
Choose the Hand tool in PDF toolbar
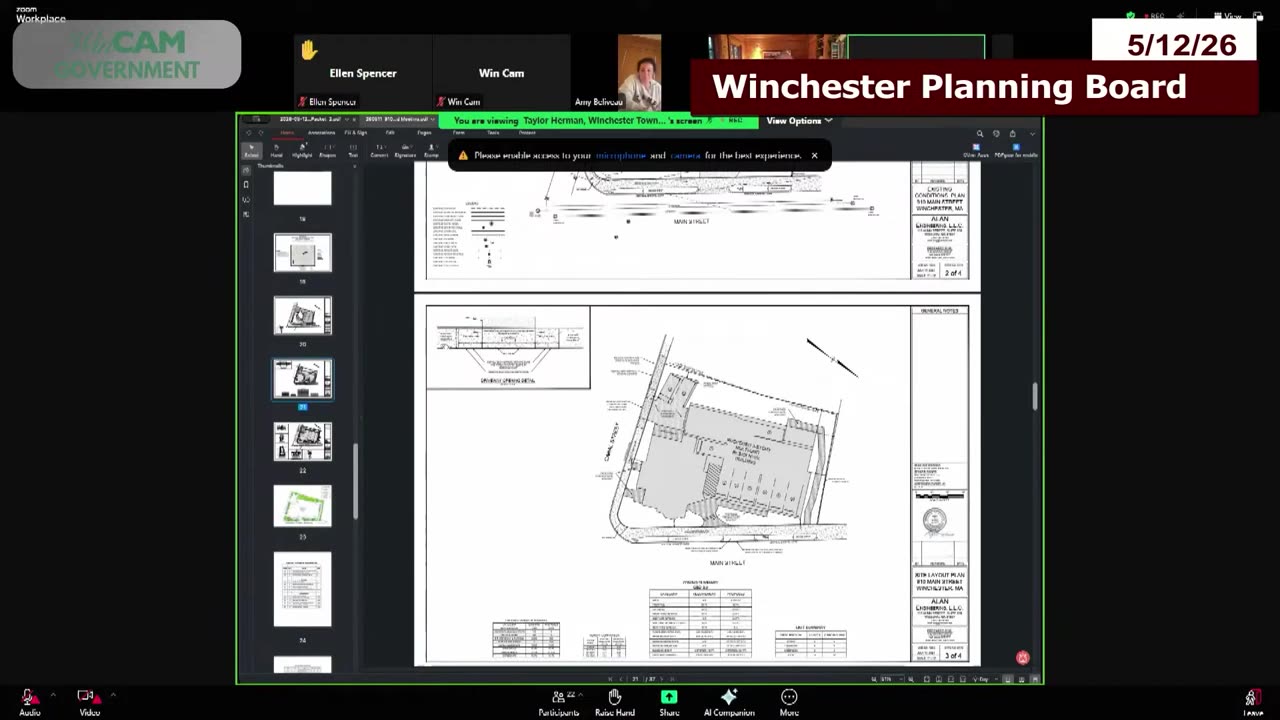[x=276, y=150]
